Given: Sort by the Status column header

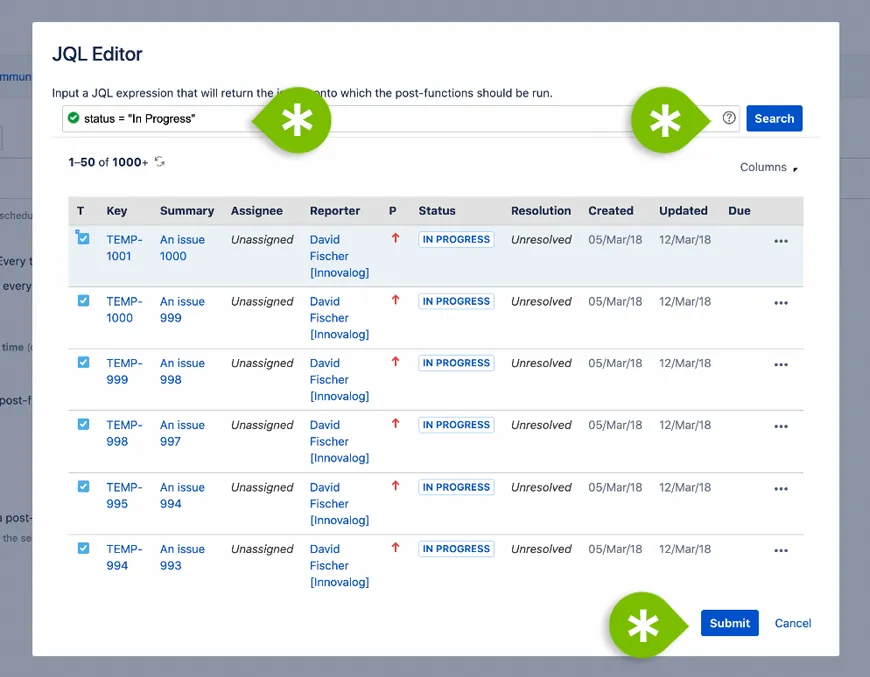Looking at the screenshot, I should point(437,210).
